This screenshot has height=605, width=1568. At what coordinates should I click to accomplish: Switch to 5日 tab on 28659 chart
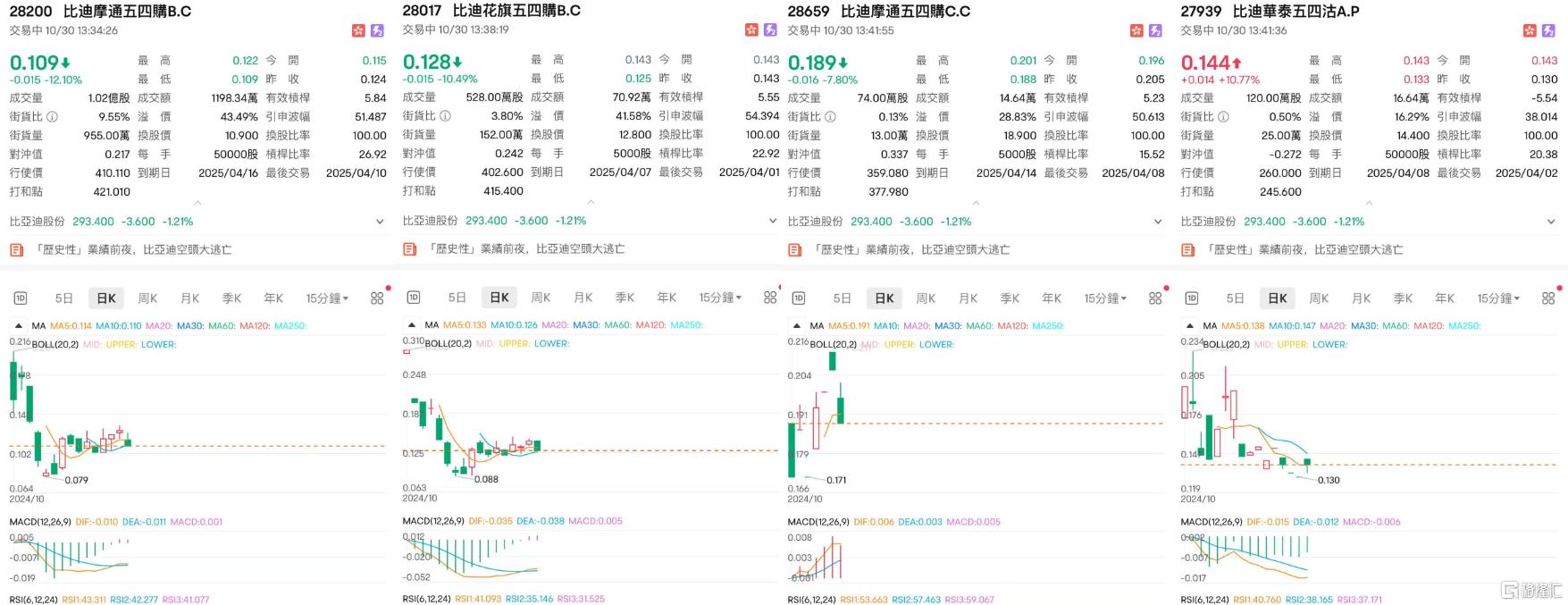842,298
